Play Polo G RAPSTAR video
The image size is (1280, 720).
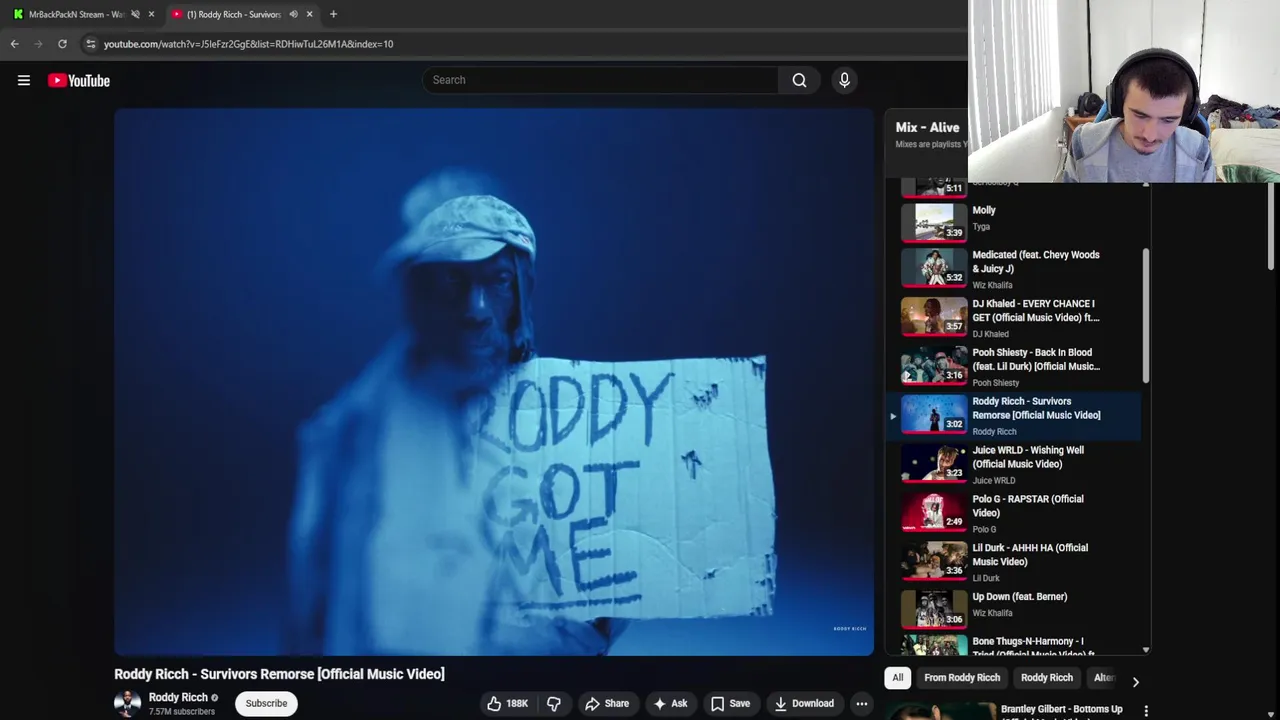point(1014,513)
